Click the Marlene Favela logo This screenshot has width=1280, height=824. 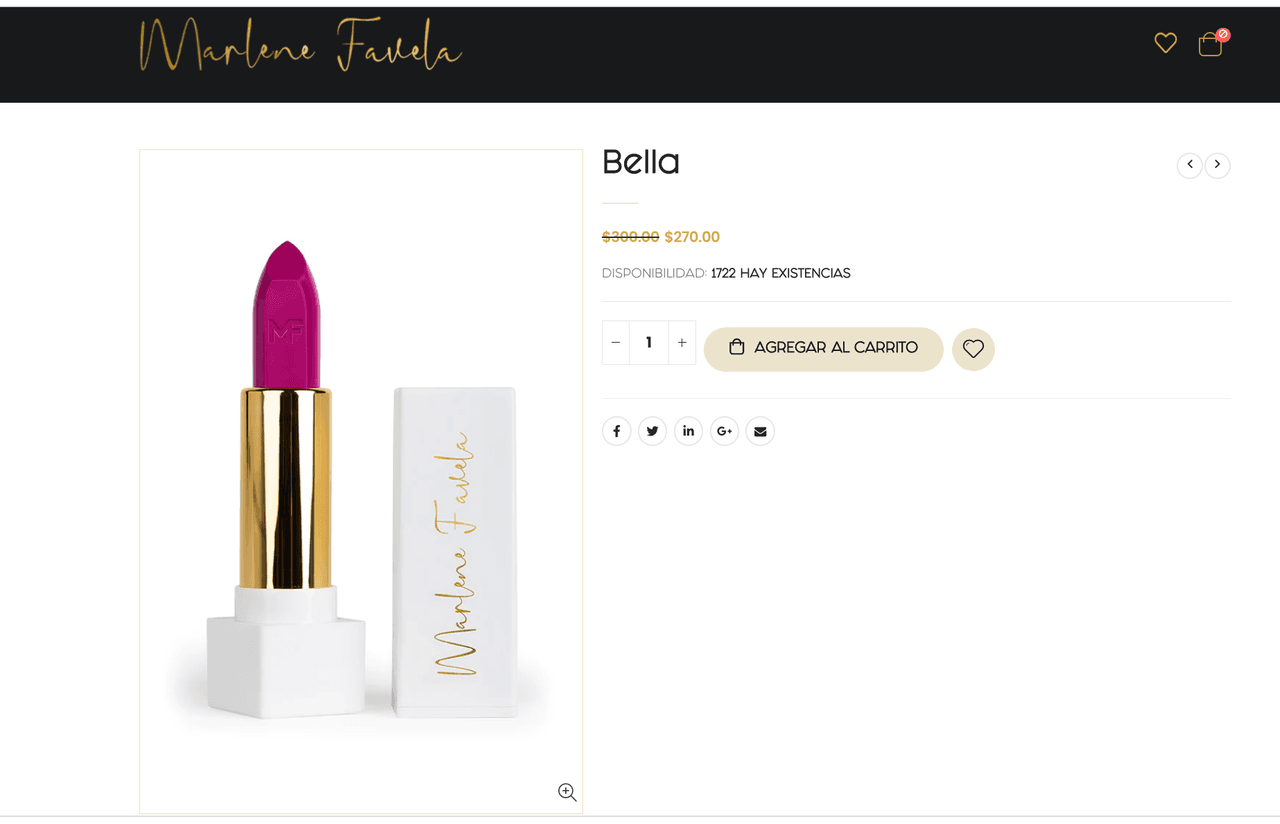tap(300, 46)
